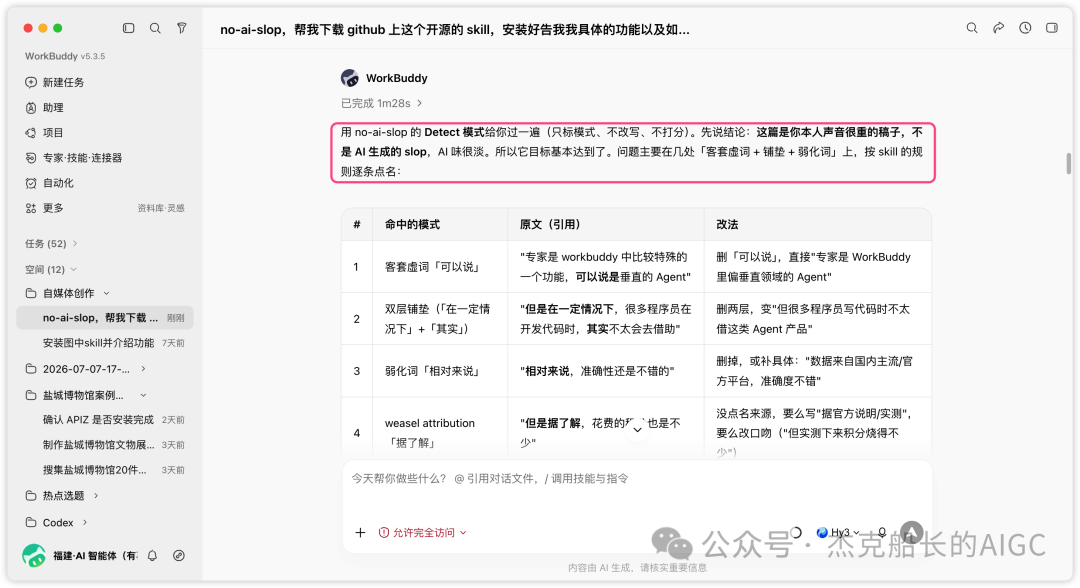Toggle the sidebar panel icon

[128, 28]
